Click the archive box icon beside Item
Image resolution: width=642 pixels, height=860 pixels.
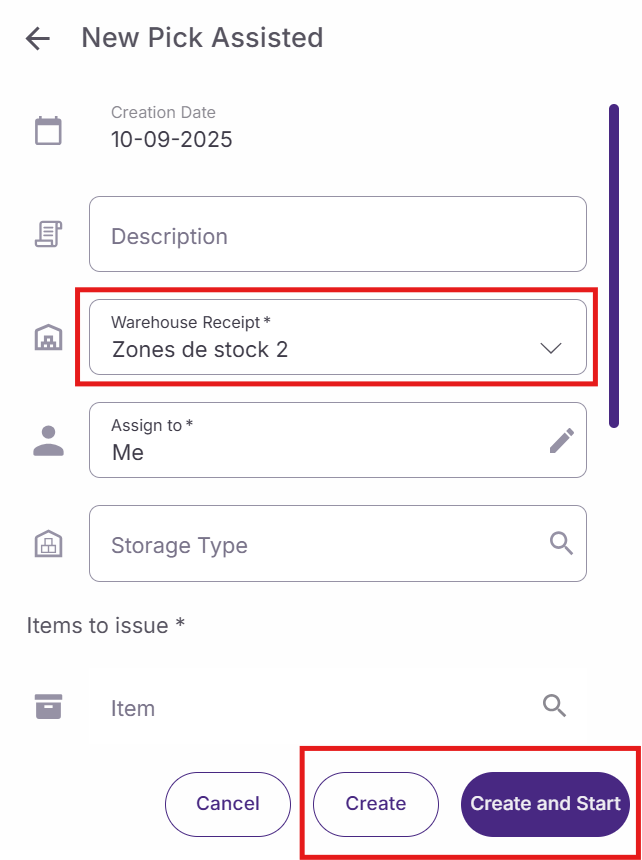click(48, 706)
